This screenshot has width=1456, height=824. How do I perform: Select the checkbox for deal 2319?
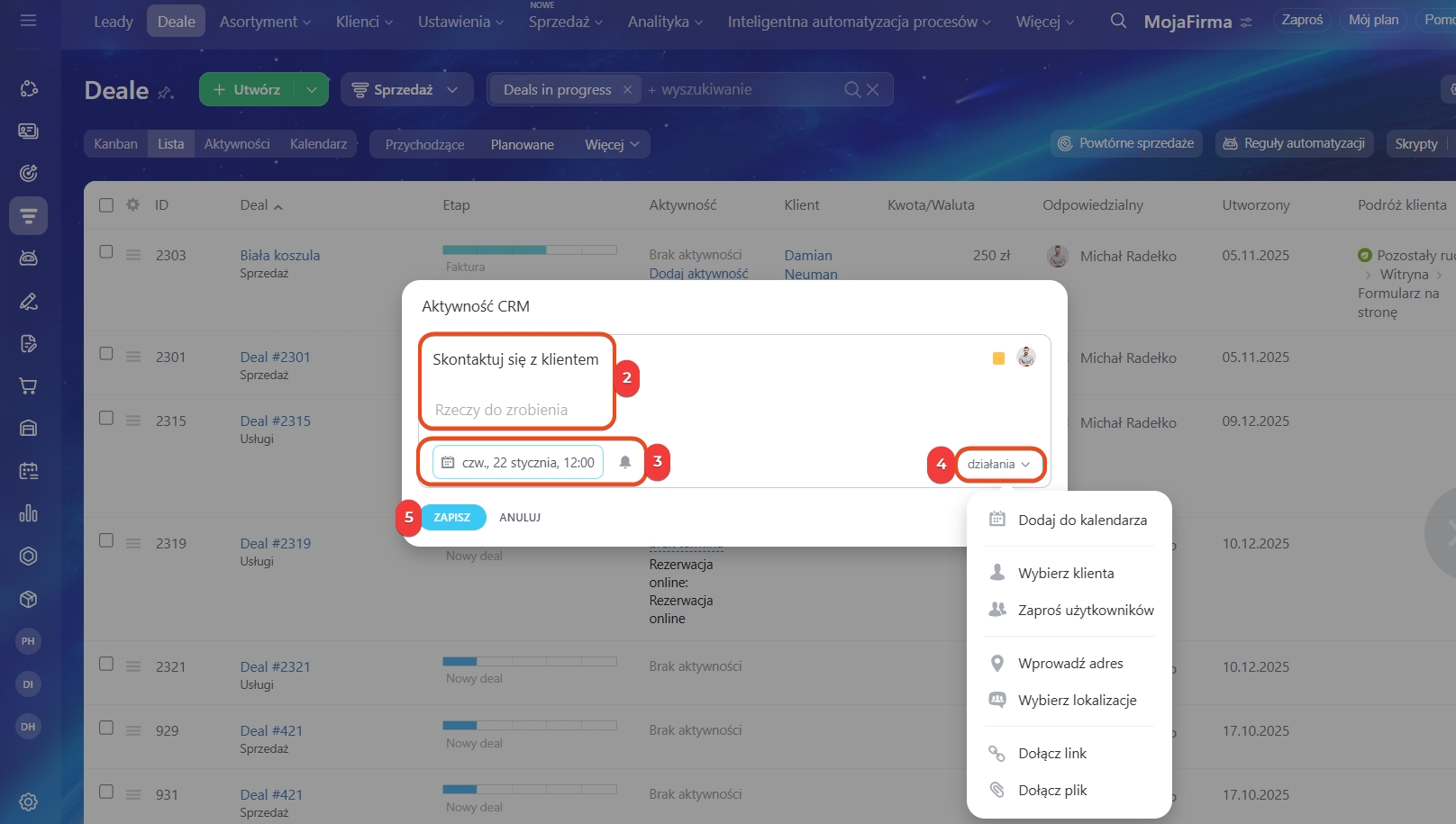pyautogui.click(x=106, y=540)
